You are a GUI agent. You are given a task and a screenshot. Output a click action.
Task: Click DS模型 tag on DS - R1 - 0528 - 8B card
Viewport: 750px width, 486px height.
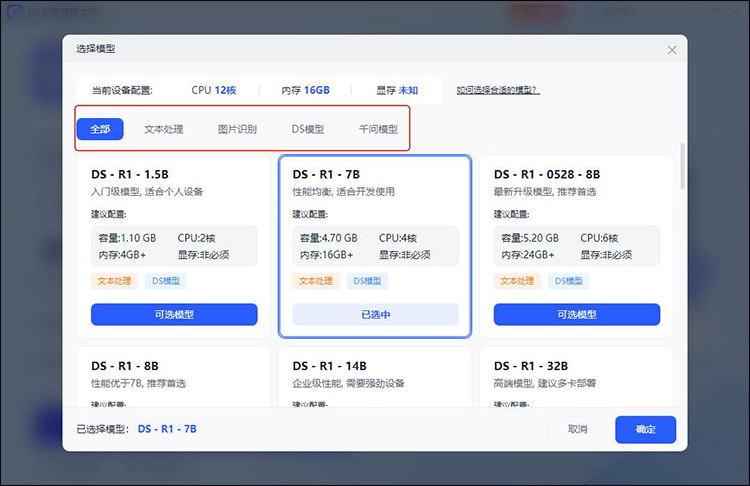[569, 281]
